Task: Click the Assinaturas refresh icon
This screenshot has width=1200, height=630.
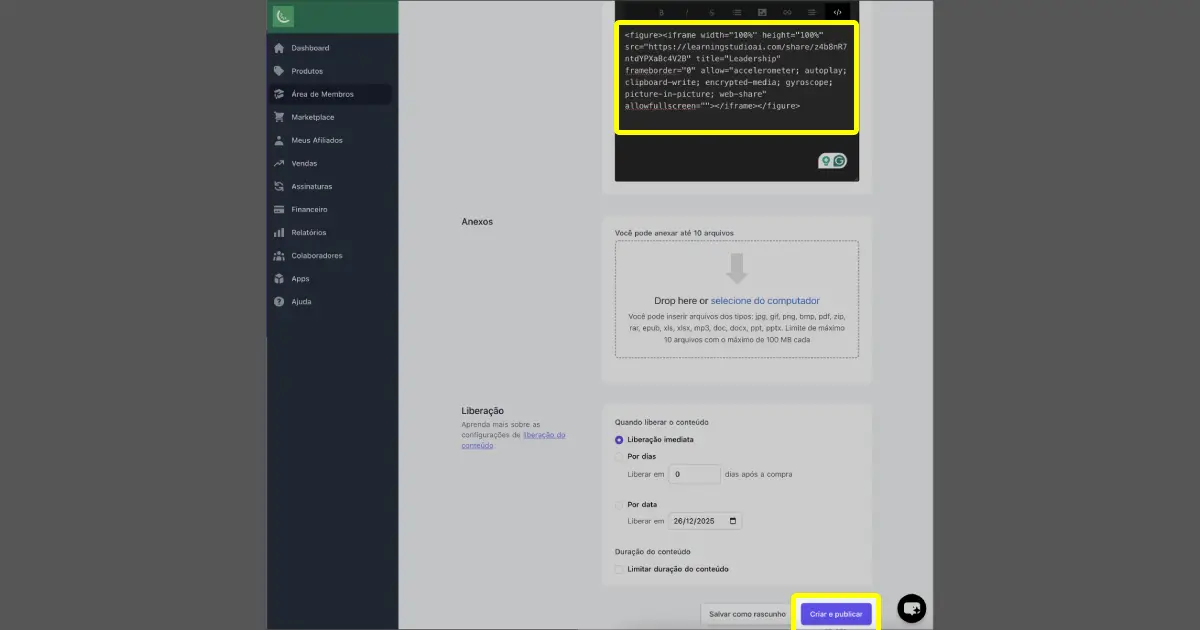Action: click(x=279, y=186)
